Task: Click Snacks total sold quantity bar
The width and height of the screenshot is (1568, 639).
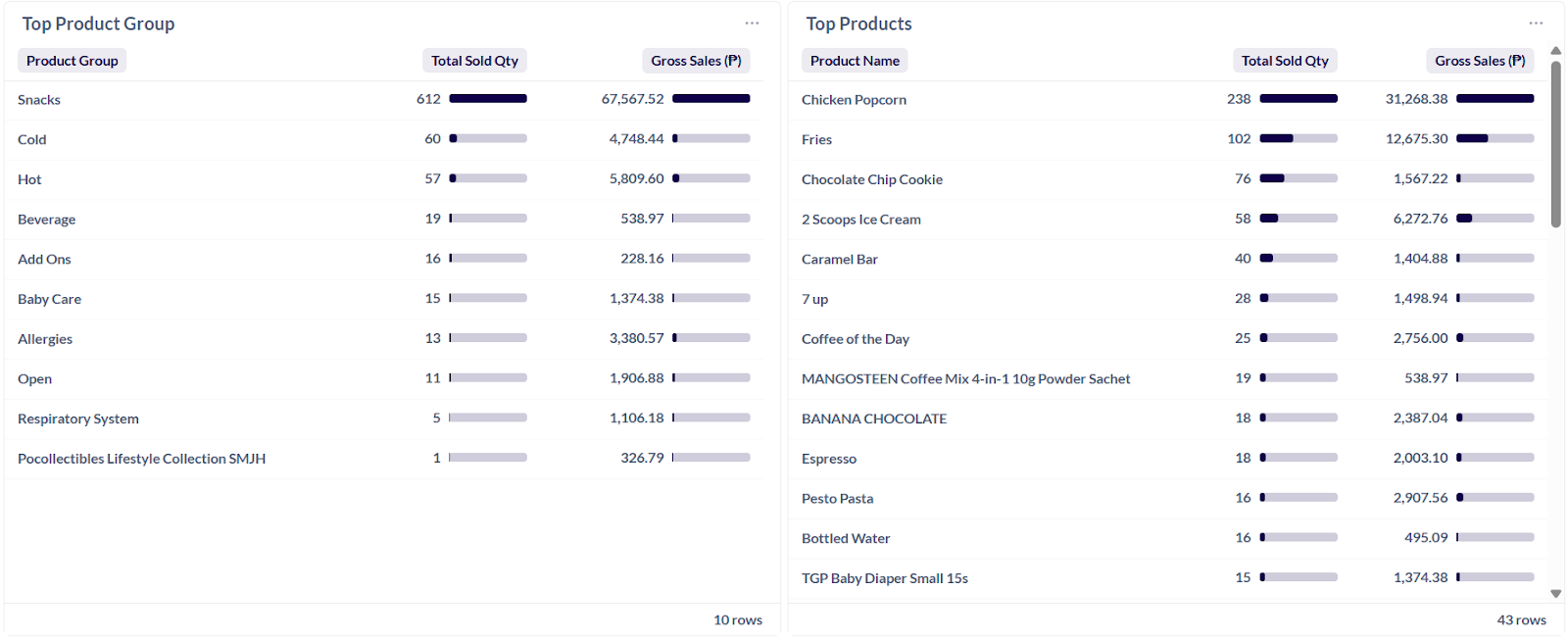Action: click(488, 99)
